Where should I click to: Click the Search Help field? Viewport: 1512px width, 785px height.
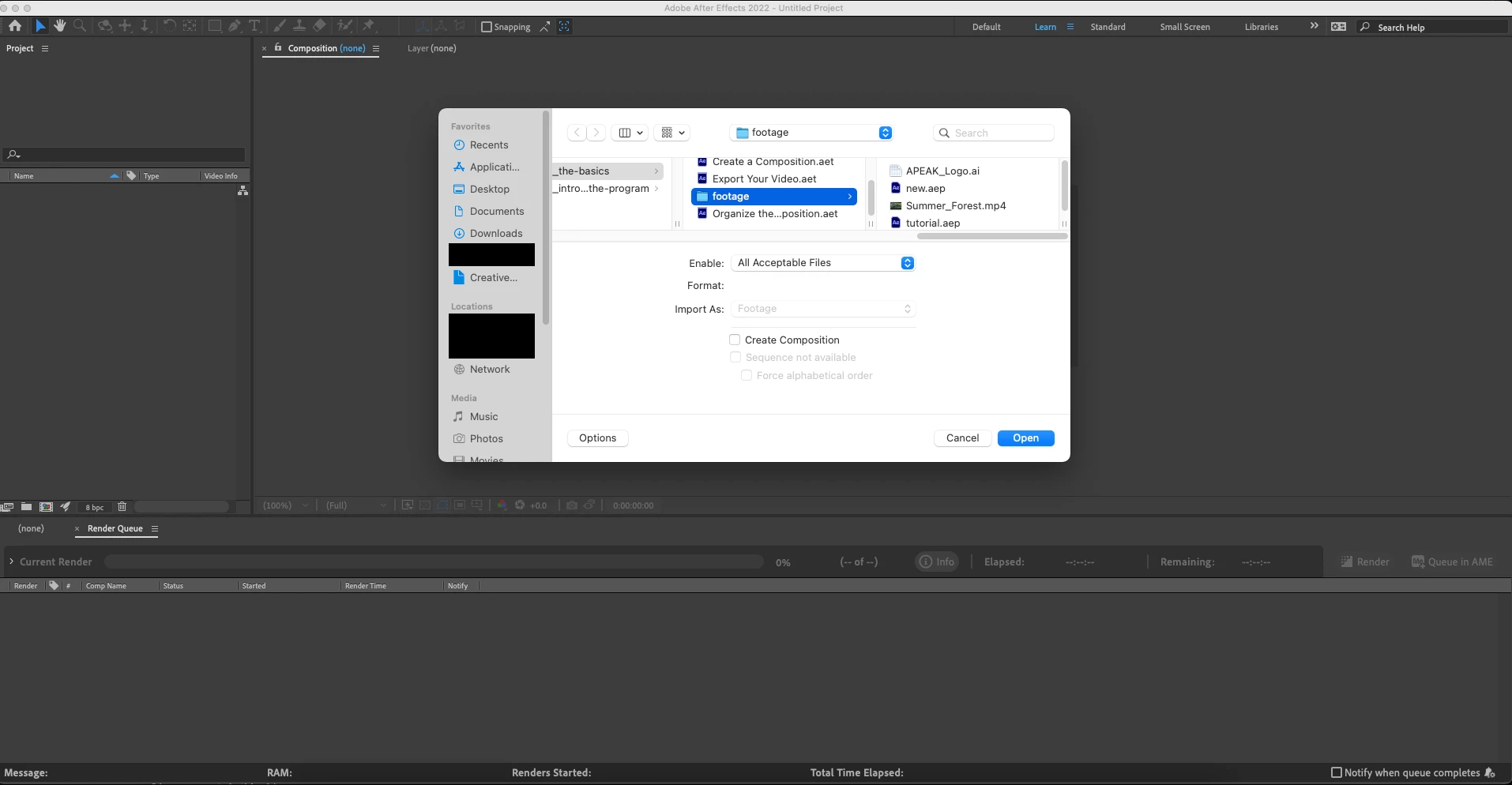1432,27
